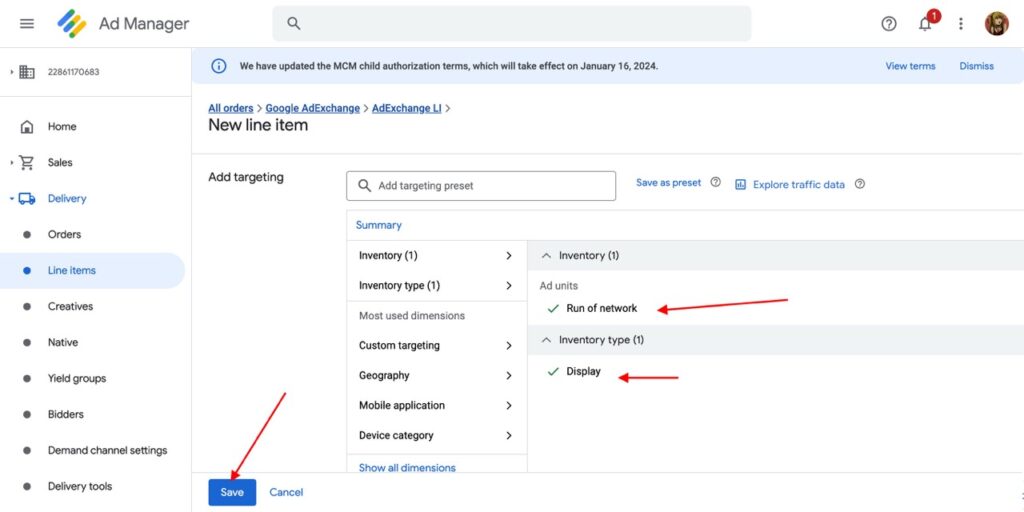1024x512 pixels.
Task: Open the notifications bell
Action: [x=925, y=24]
